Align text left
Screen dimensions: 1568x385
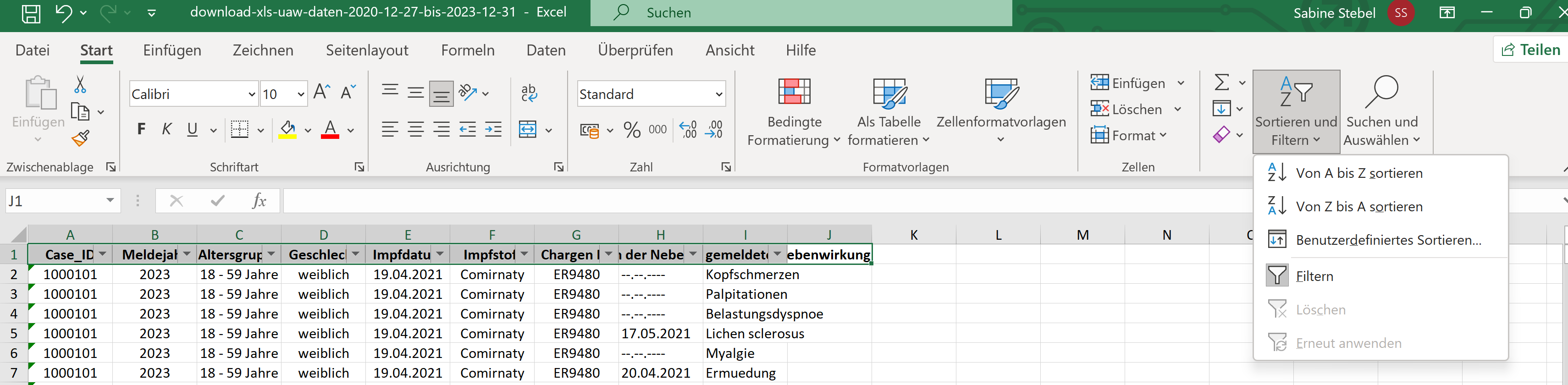click(x=390, y=130)
